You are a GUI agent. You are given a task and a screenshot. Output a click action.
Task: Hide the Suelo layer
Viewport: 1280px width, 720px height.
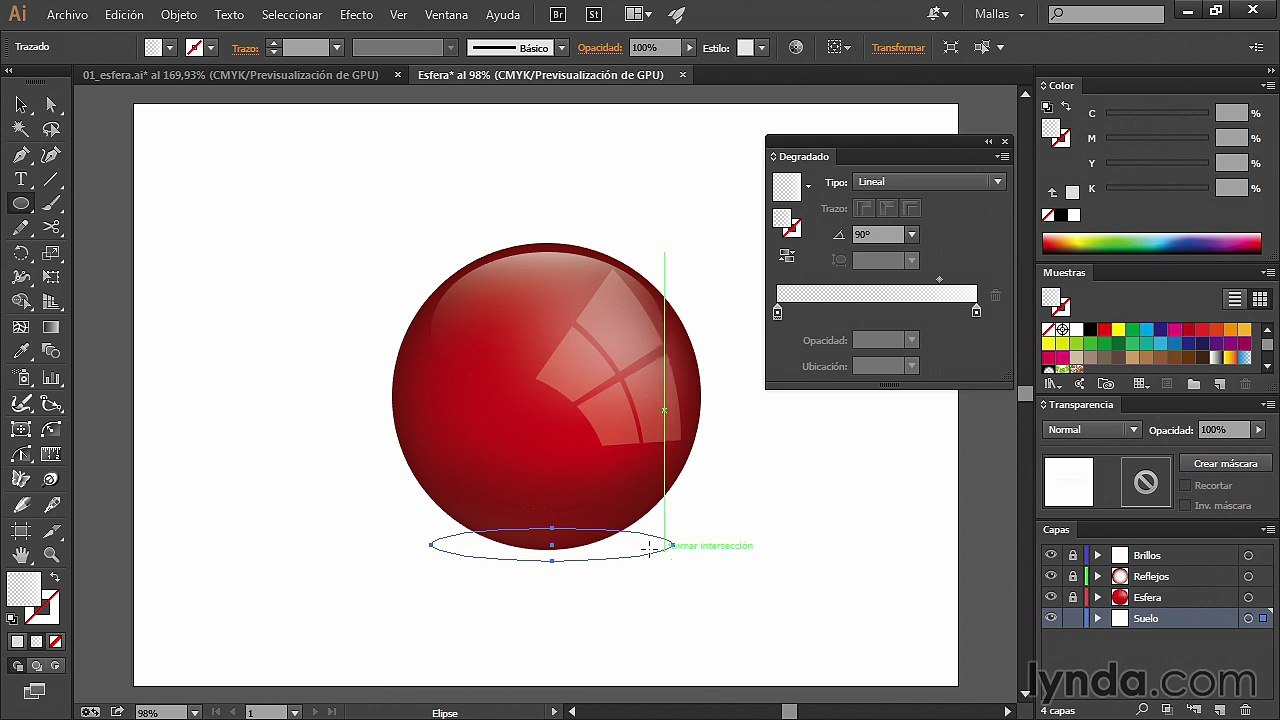click(1051, 618)
